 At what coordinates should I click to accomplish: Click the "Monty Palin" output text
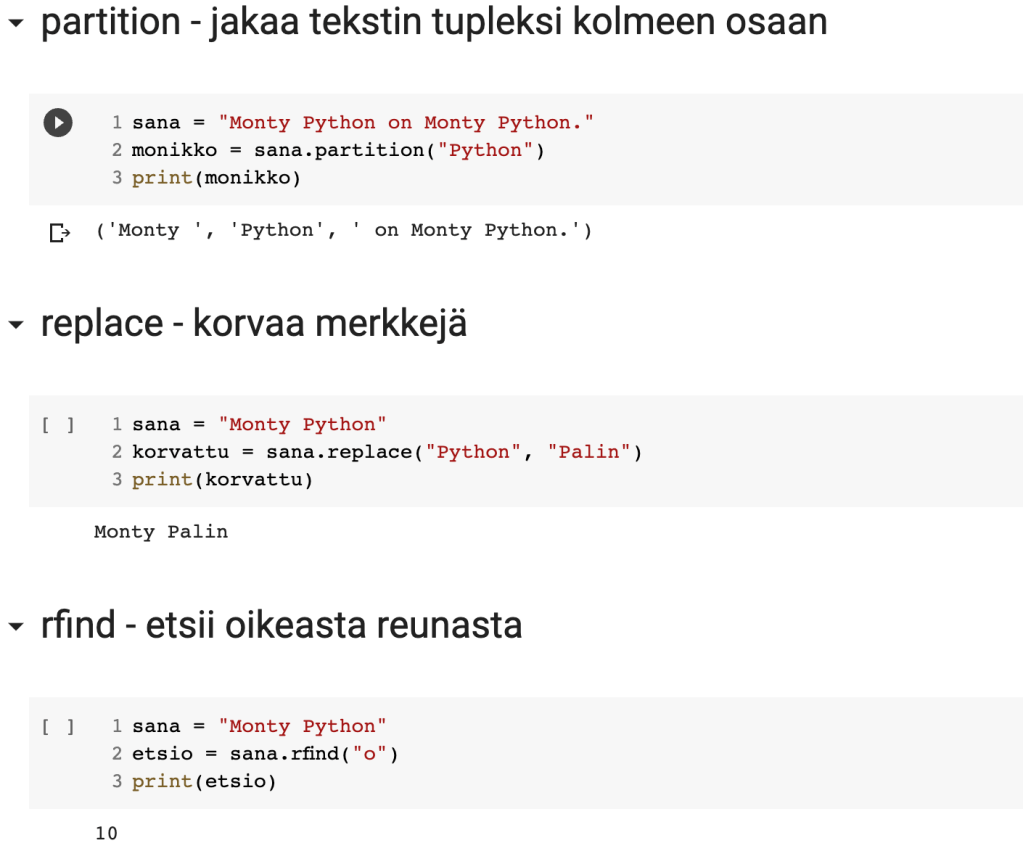pos(161,532)
